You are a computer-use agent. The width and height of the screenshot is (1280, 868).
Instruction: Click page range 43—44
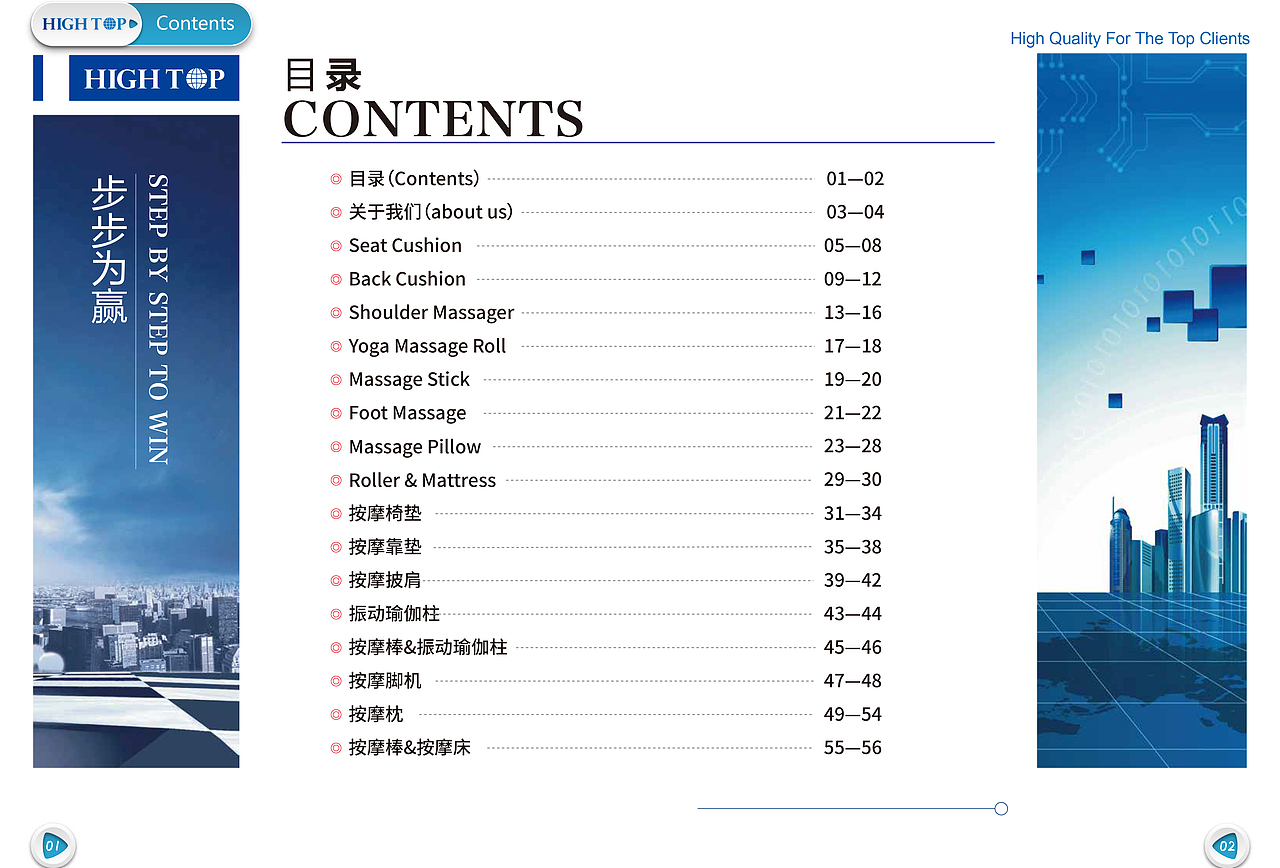[853, 614]
